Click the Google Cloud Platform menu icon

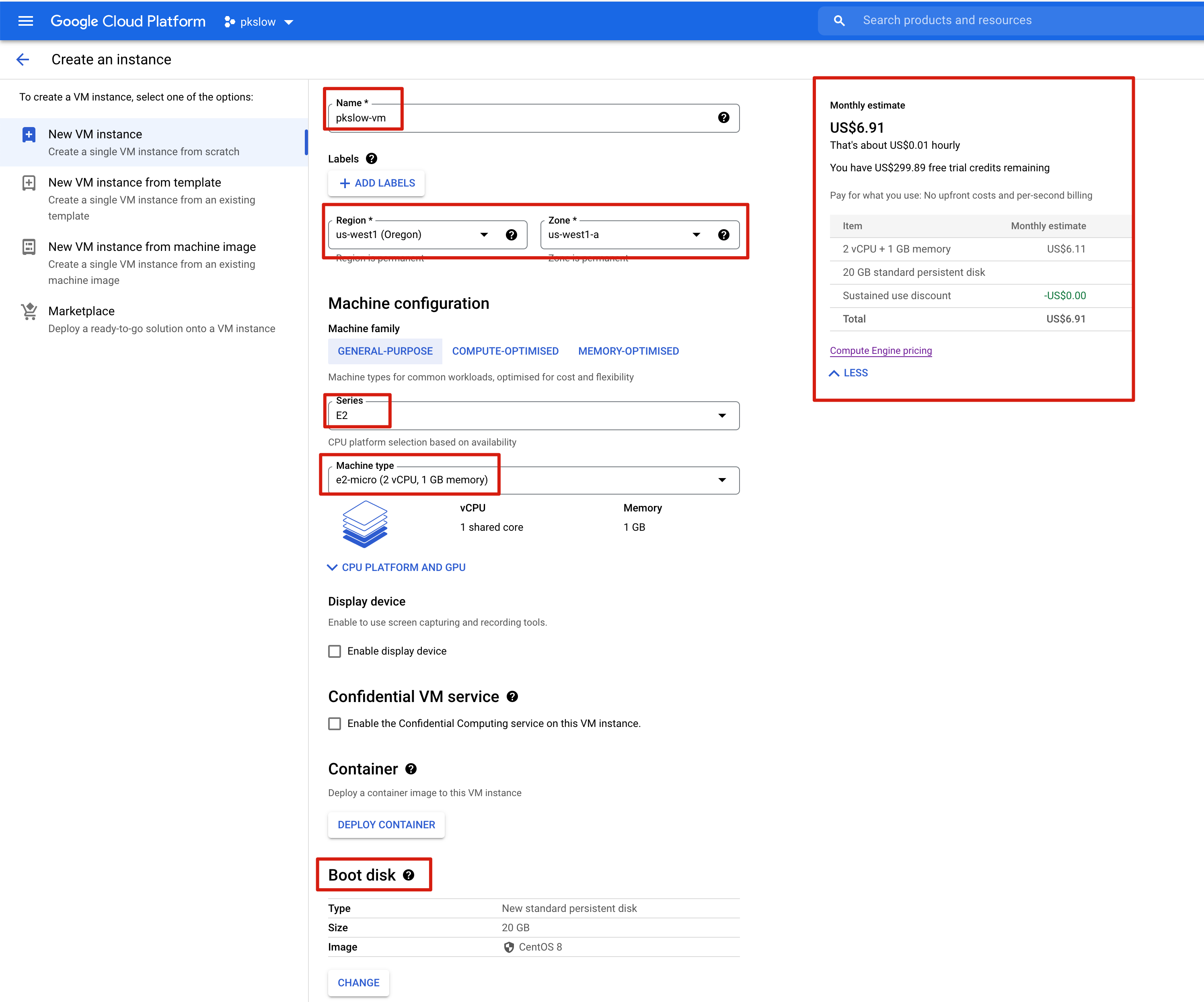(26, 21)
